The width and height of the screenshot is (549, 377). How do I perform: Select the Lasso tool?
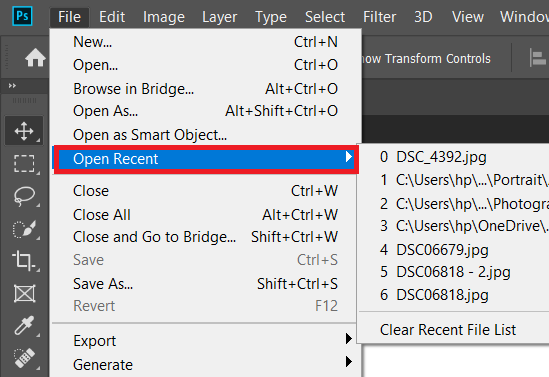[x=24, y=196]
